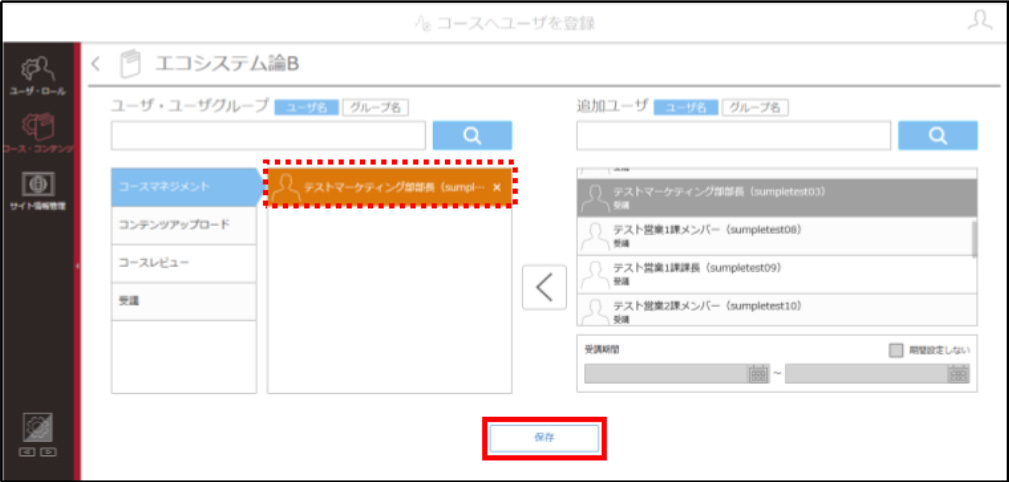Open the サイト情報管理 sidebar section
This screenshot has height=482, width=1009.
click(x=37, y=190)
